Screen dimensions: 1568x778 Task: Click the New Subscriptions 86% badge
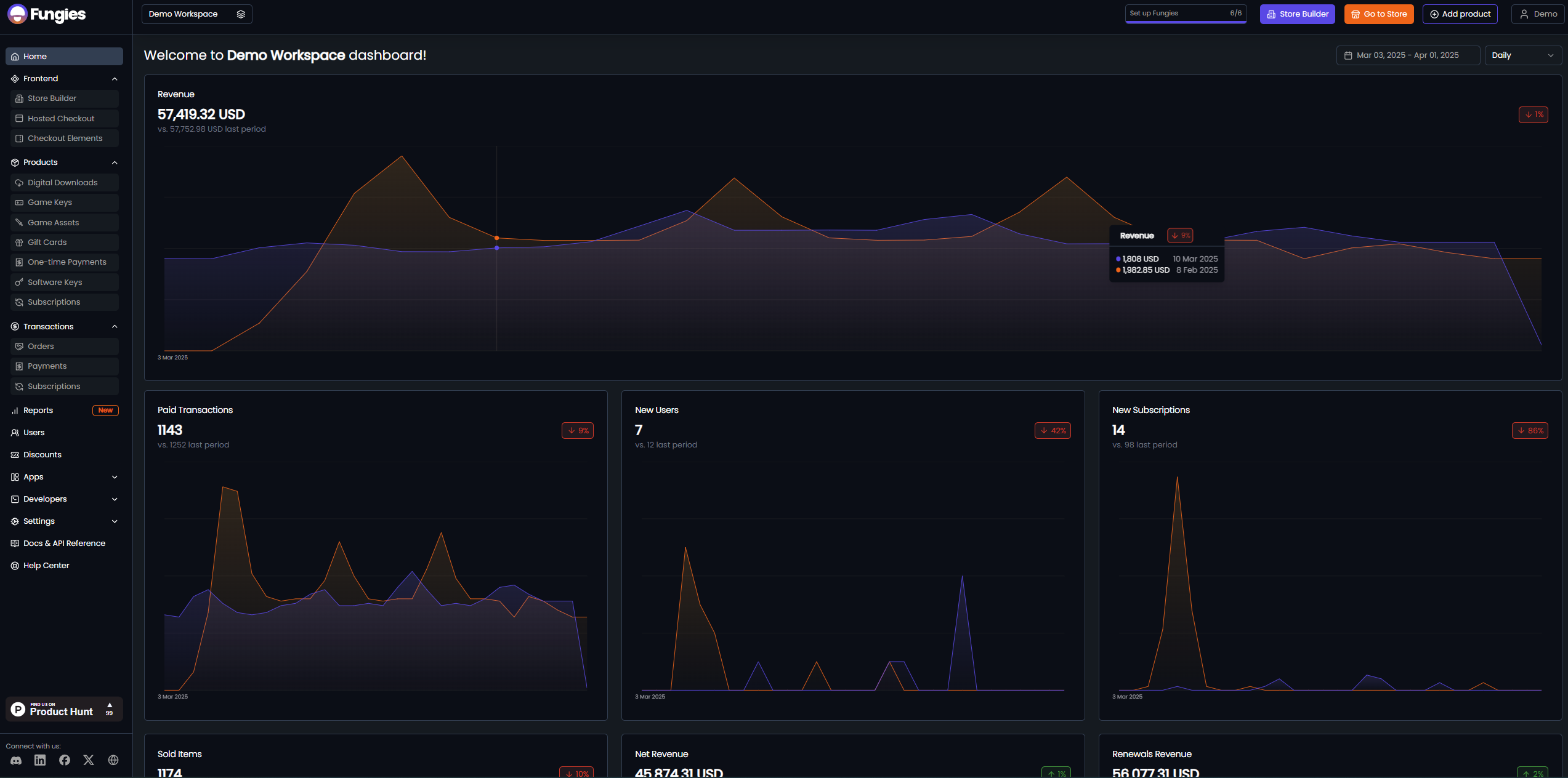(1530, 431)
